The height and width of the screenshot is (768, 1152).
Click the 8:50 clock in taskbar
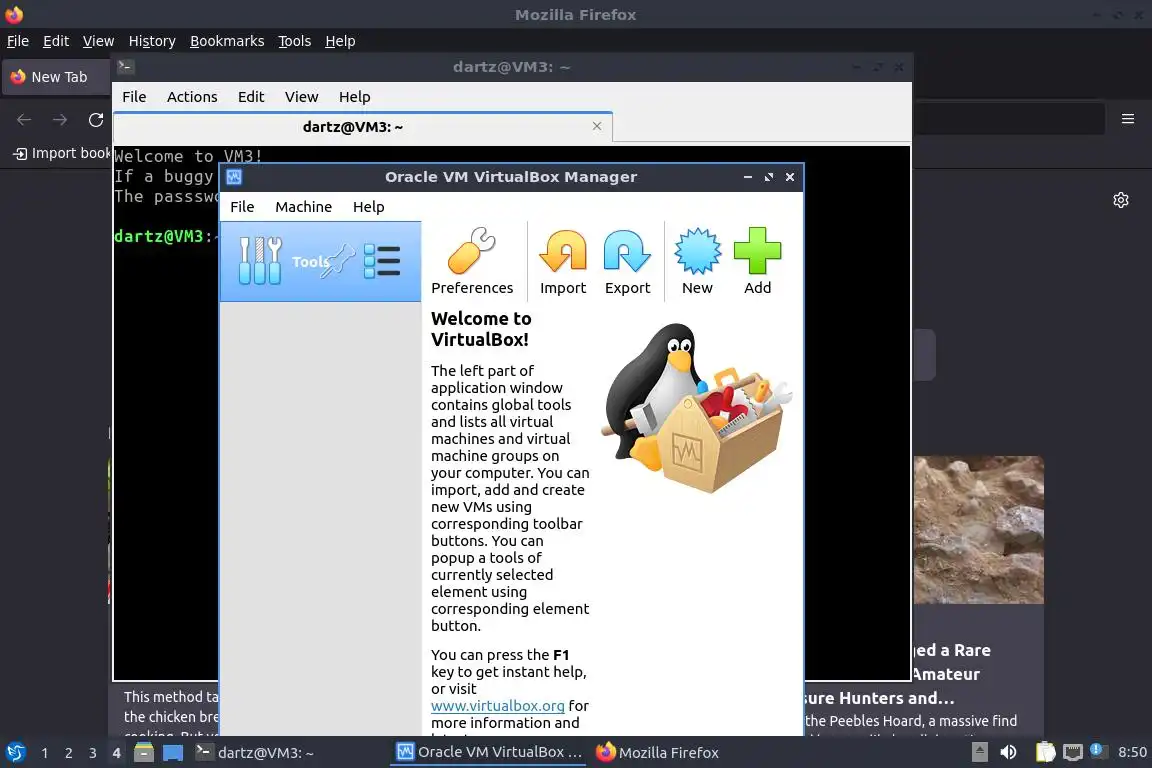pos(1131,752)
